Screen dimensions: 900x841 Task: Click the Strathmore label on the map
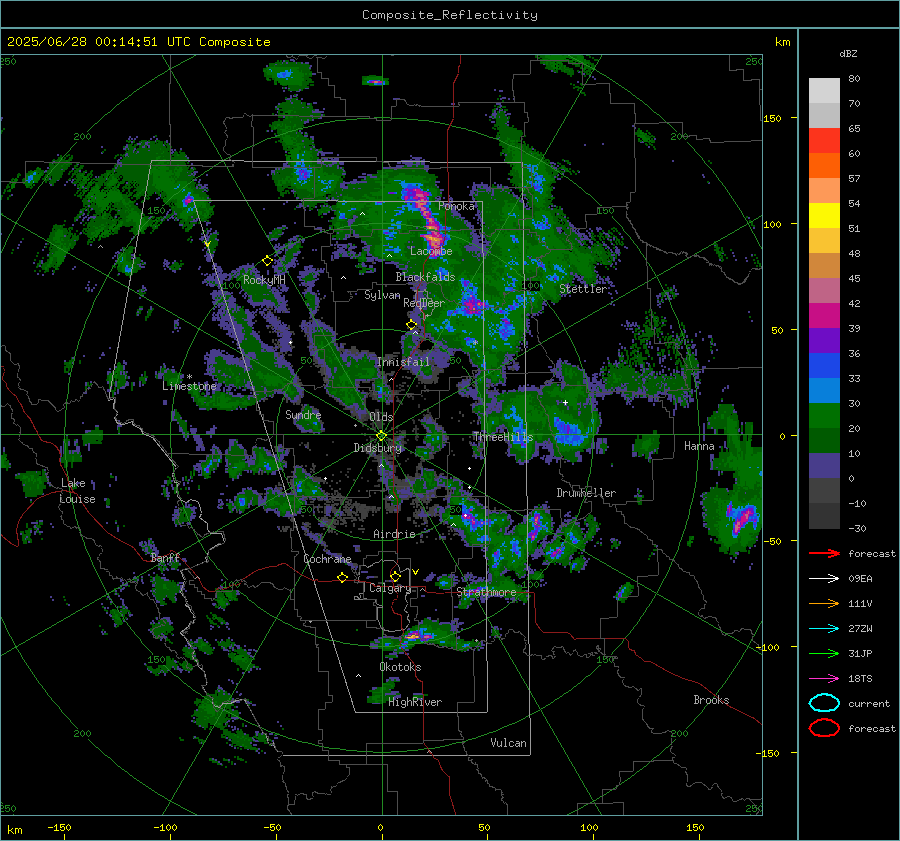(486, 592)
